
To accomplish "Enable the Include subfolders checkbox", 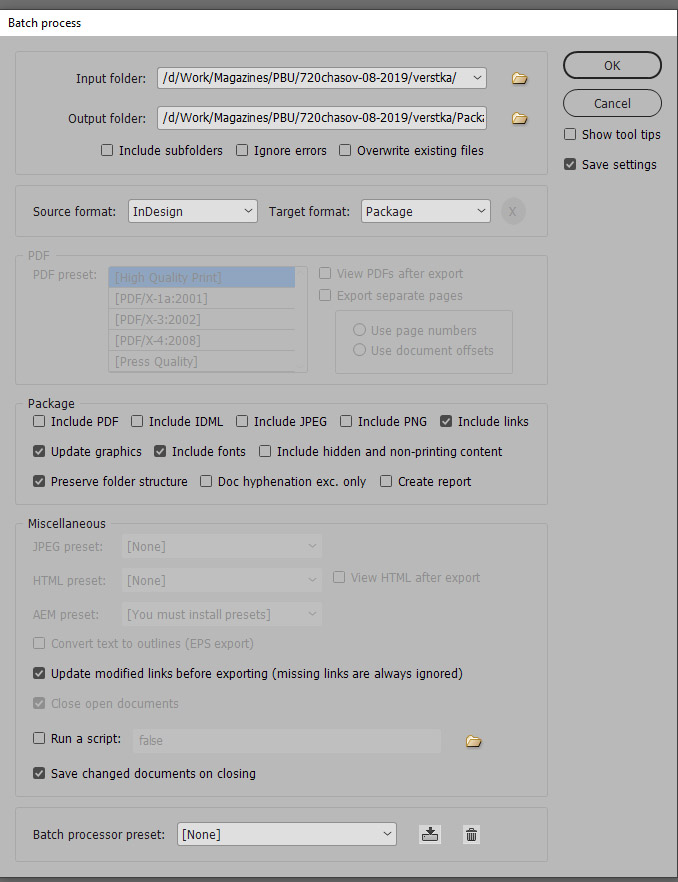I will point(107,151).
